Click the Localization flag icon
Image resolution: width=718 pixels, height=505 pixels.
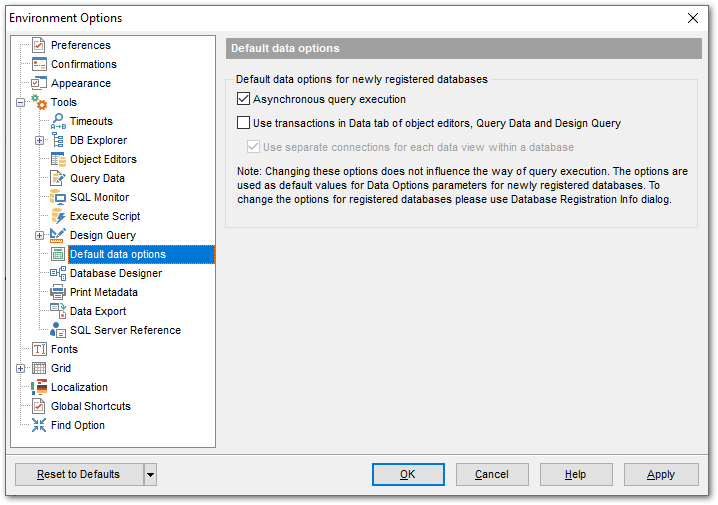39,388
